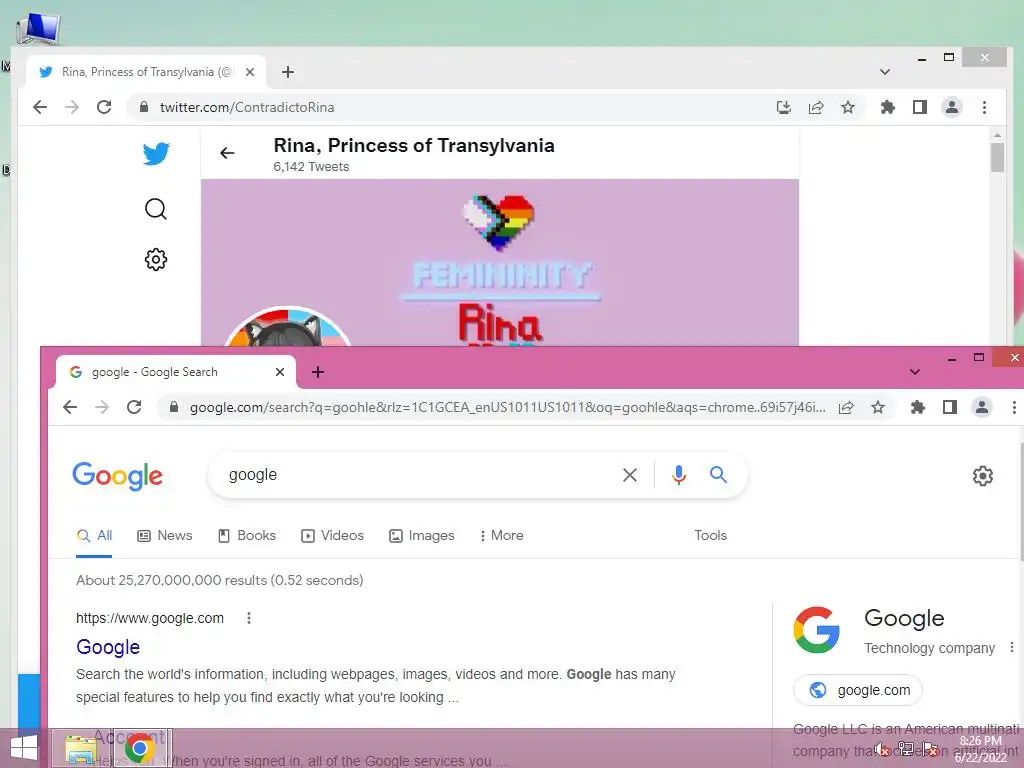Open new tab in the Google window
The image size is (1024, 768).
[317, 372]
